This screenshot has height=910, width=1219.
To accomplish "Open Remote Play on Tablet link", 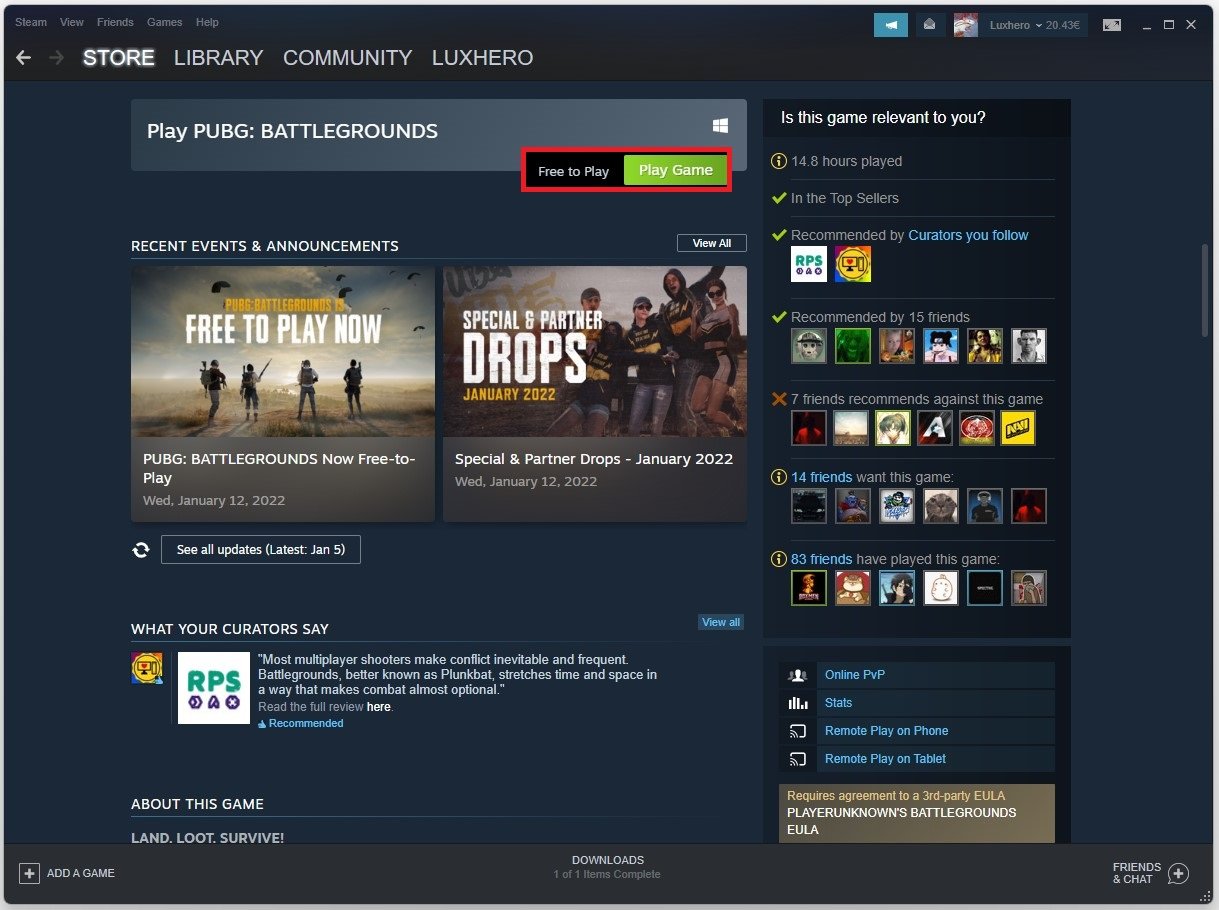I will [885, 759].
